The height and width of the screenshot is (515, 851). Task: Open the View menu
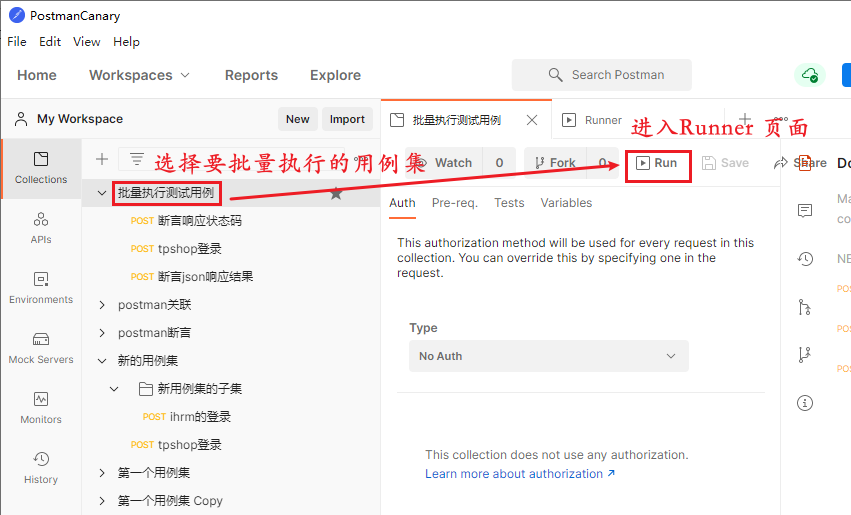(86, 42)
